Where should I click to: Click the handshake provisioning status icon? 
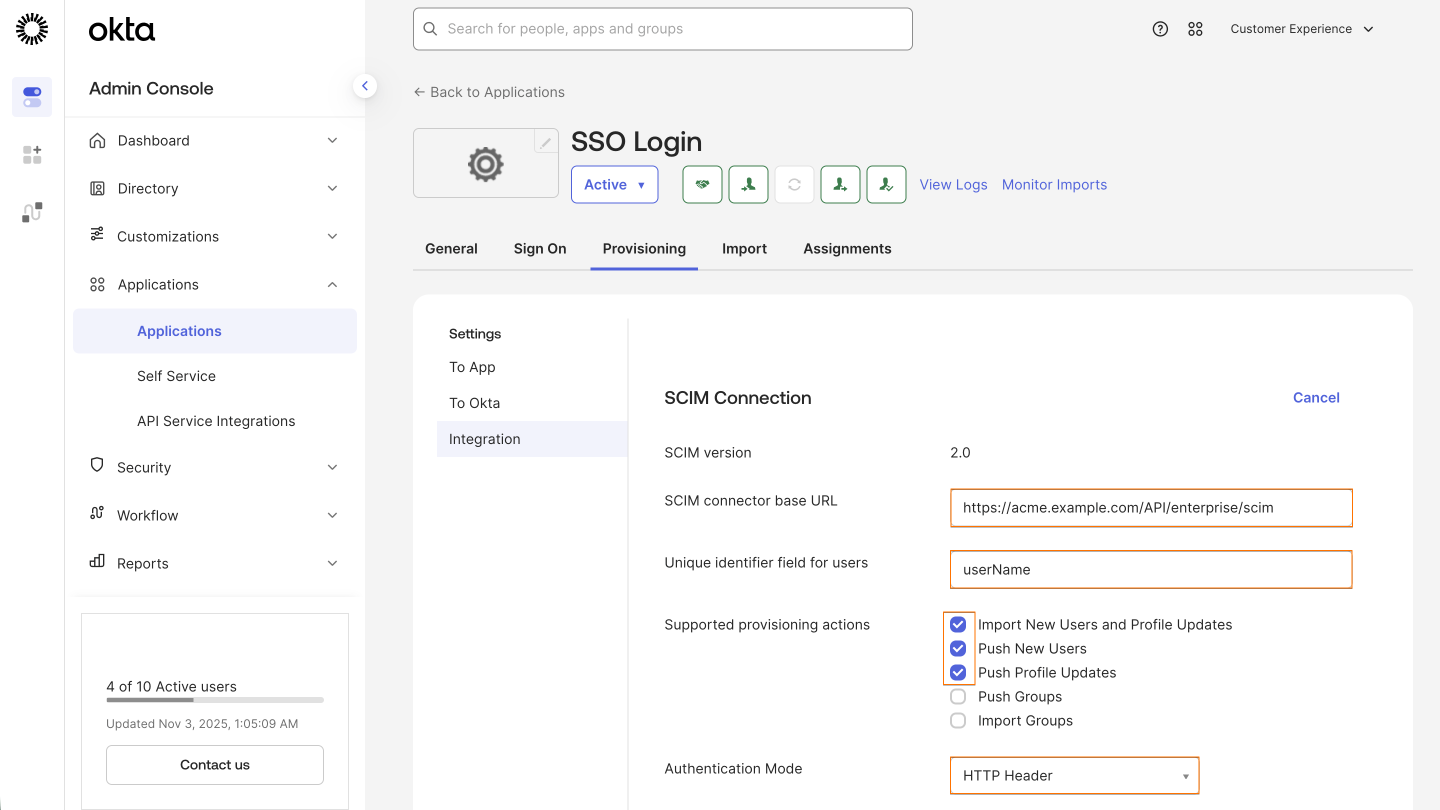(x=702, y=184)
